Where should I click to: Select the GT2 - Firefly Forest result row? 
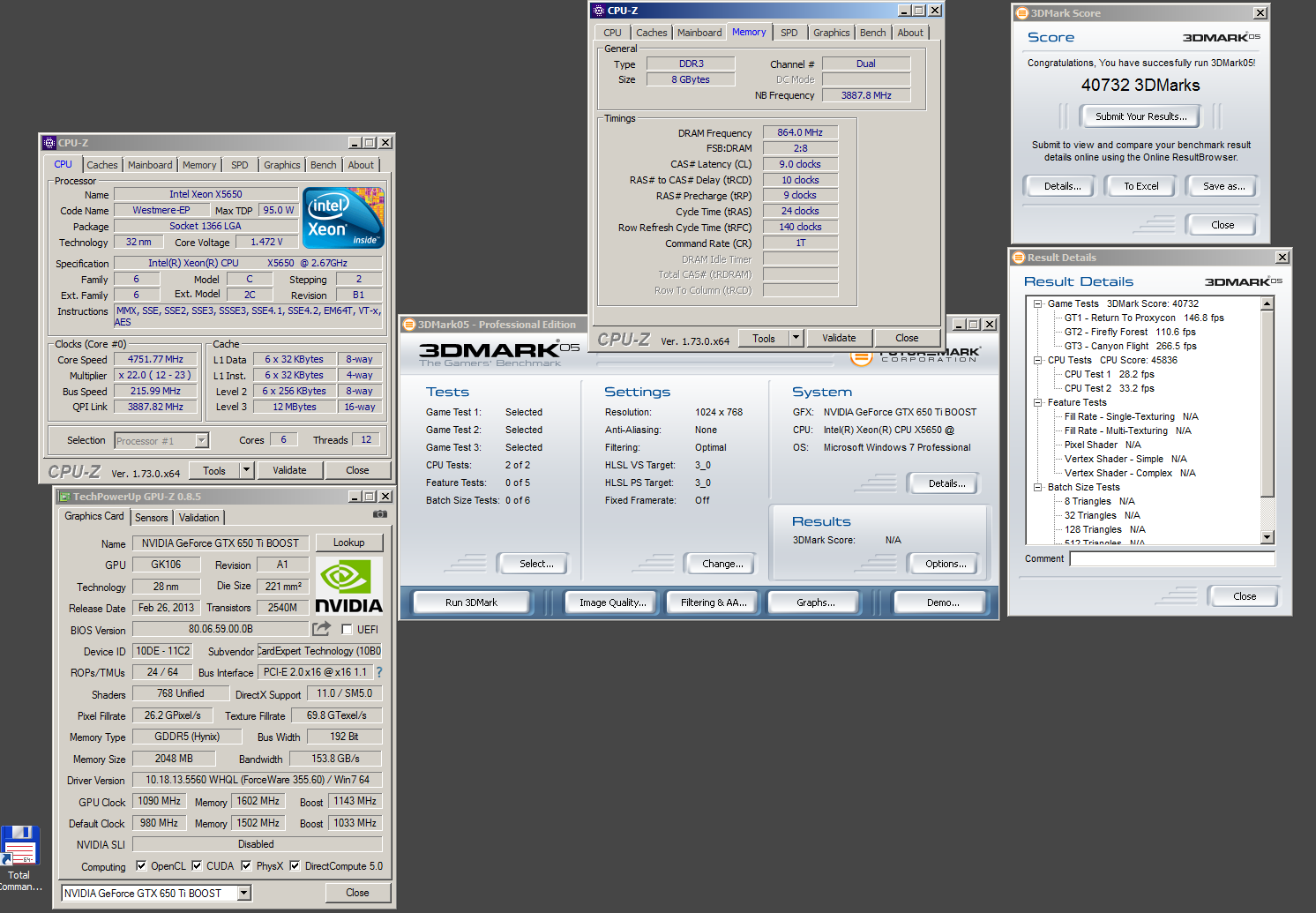(1130, 332)
